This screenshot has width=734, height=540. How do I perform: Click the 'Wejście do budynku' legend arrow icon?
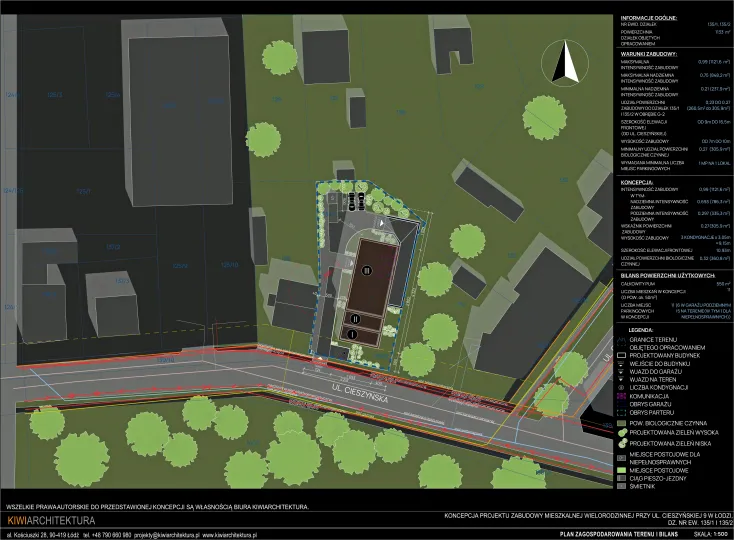click(621, 363)
